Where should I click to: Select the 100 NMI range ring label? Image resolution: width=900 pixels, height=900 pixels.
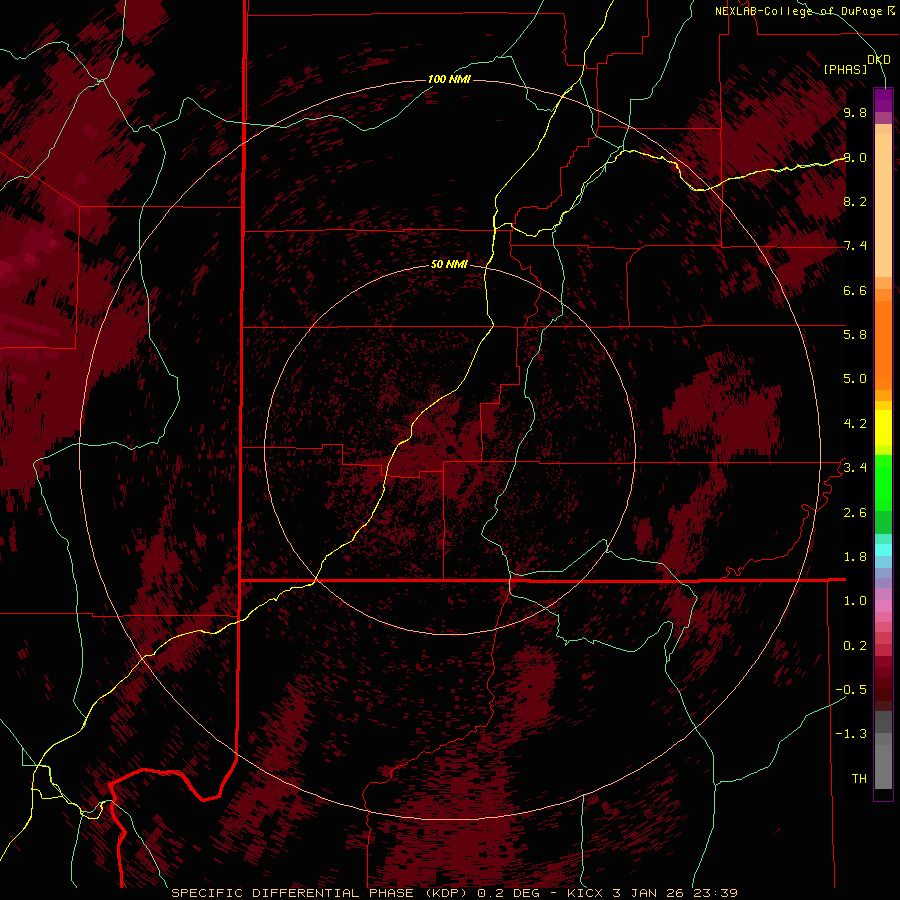449,79
